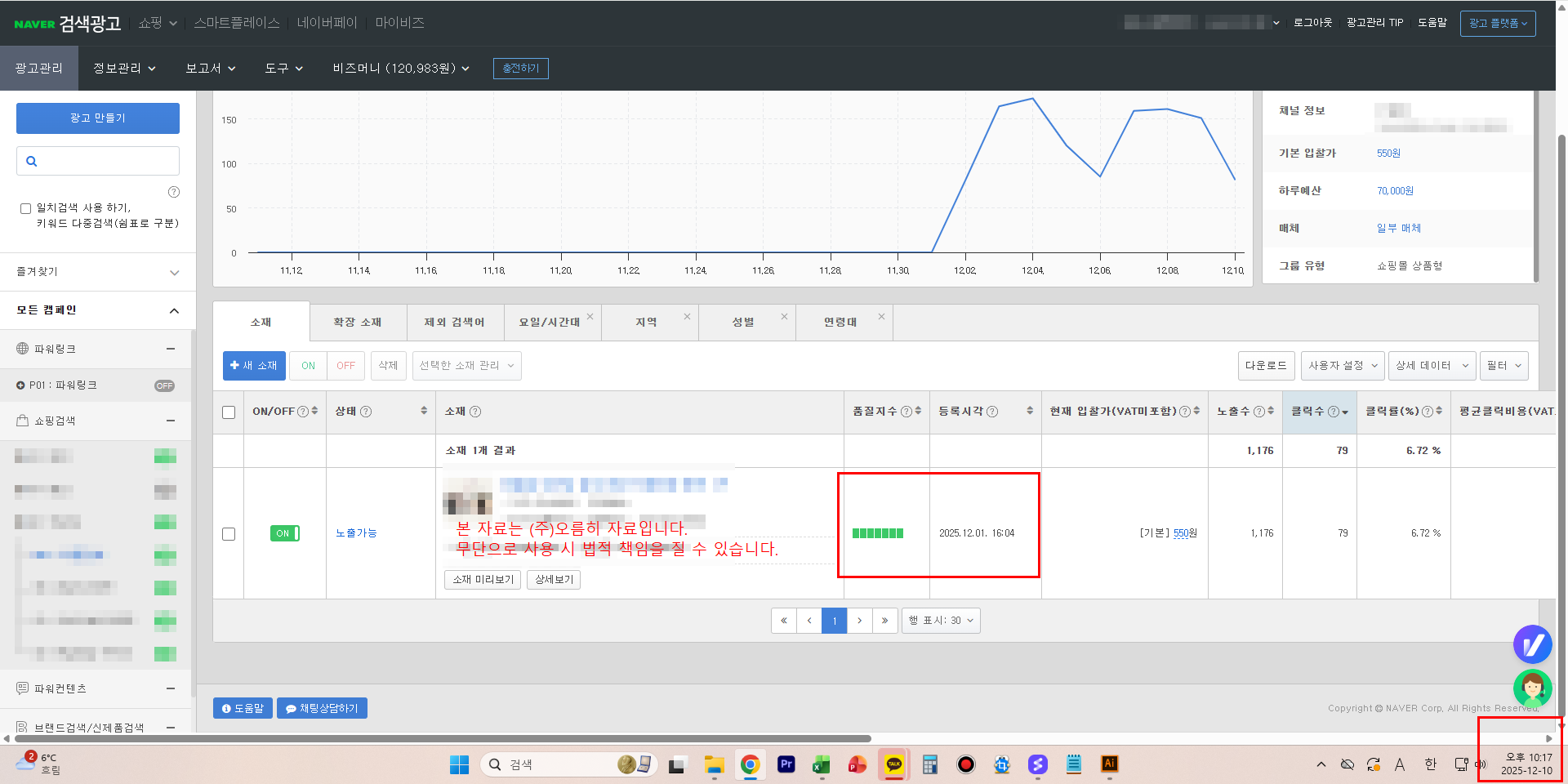1568x784 pixels.
Task: Open the 보고서 menu
Action: click(210, 69)
